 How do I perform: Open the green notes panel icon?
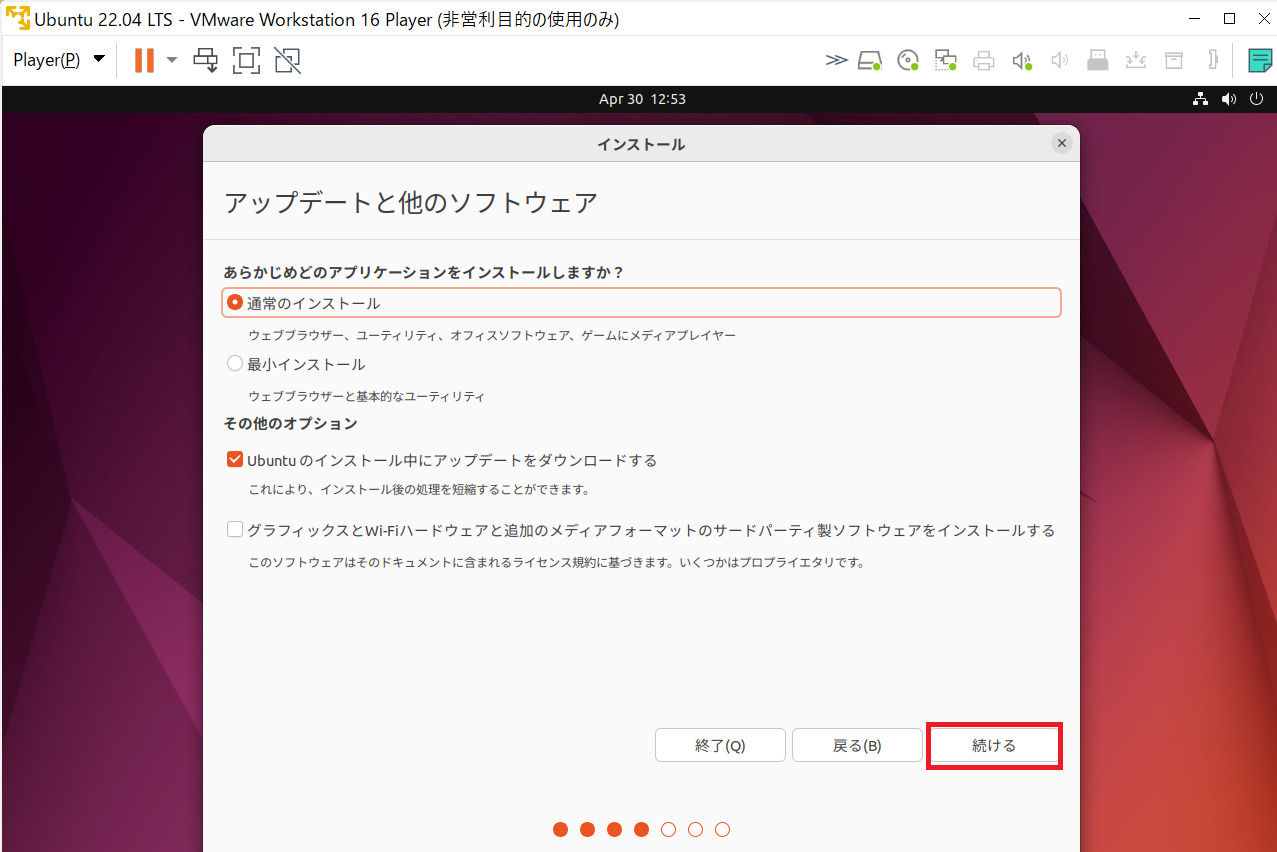pos(1260,60)
